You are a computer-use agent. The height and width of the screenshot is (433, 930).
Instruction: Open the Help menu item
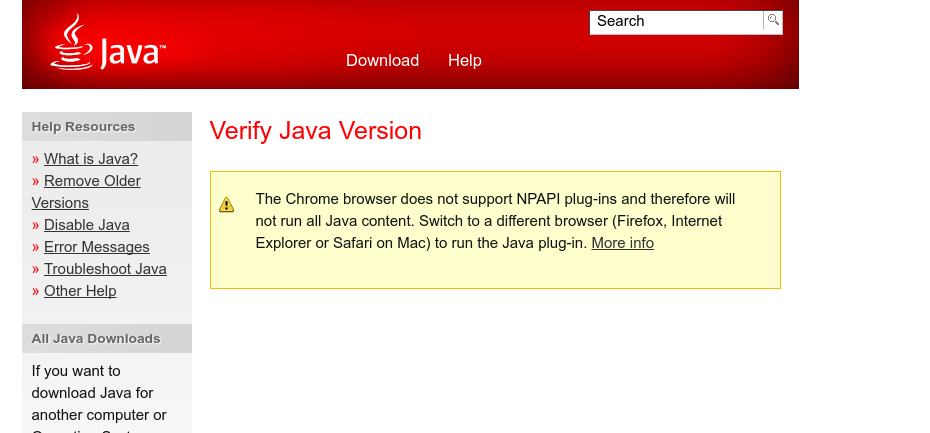(464, 61)
